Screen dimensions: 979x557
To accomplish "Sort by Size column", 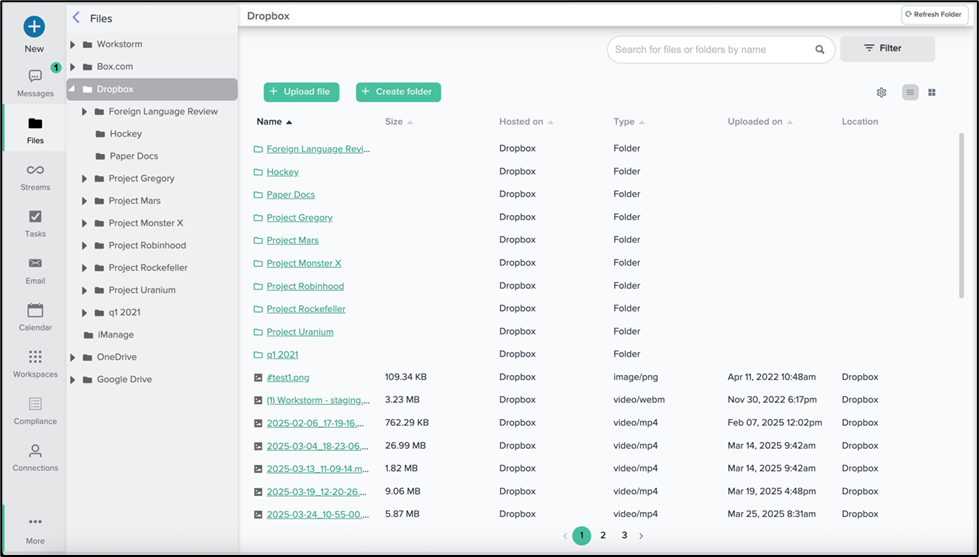I will pyautogui.click(x=399, y=122).
